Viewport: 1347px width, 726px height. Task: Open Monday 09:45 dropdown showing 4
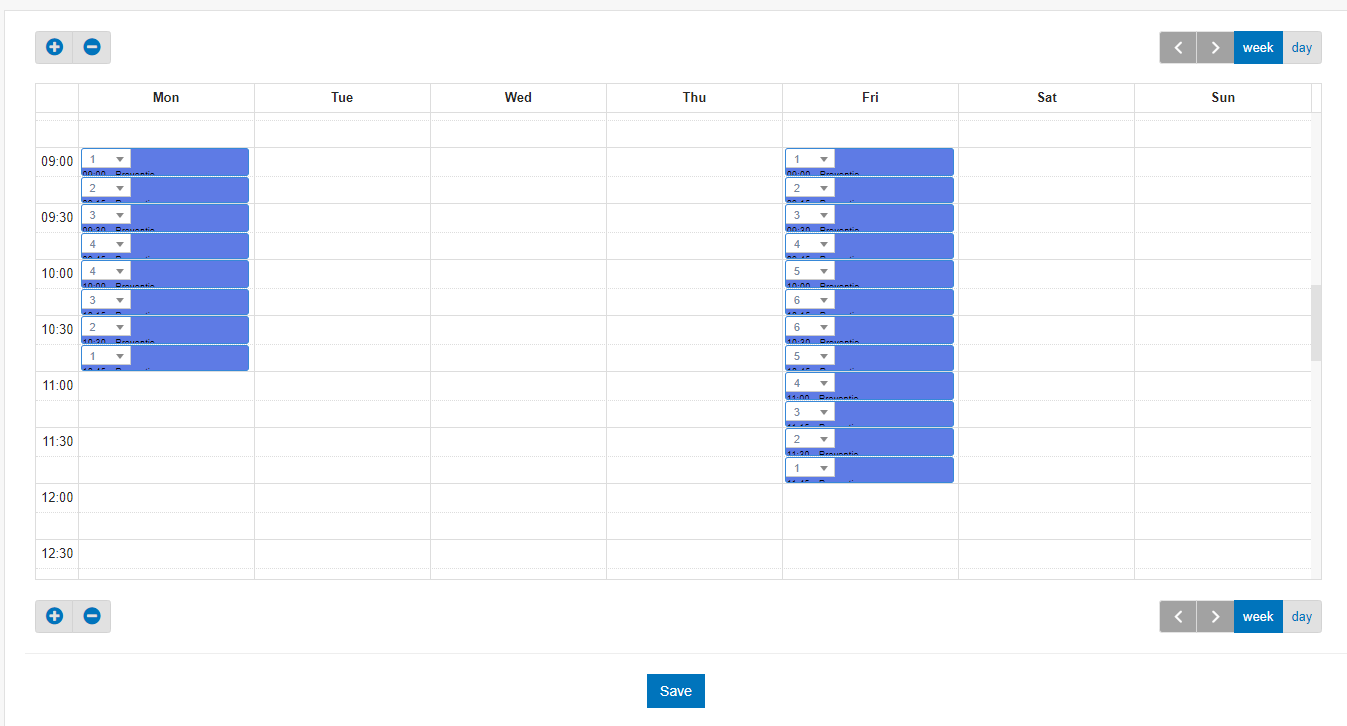pos(106,244)
